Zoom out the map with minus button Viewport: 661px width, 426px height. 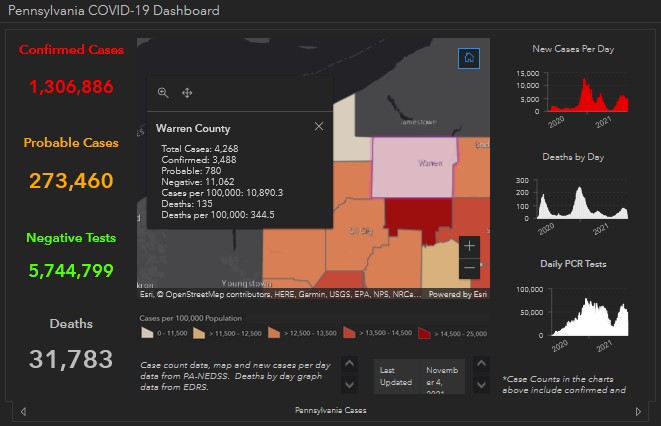tap(470, 268)
